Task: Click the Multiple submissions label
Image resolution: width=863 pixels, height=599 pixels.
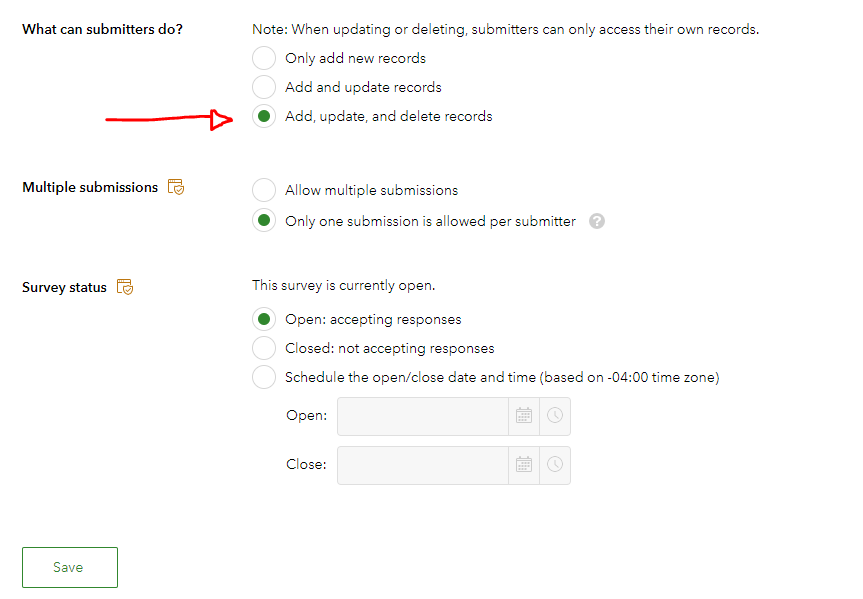Action: pos(90,187)
